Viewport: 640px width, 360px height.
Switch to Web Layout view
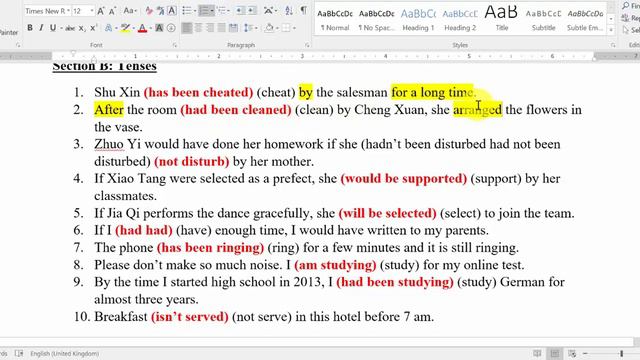pyautogui.click(x=572, y=353)
